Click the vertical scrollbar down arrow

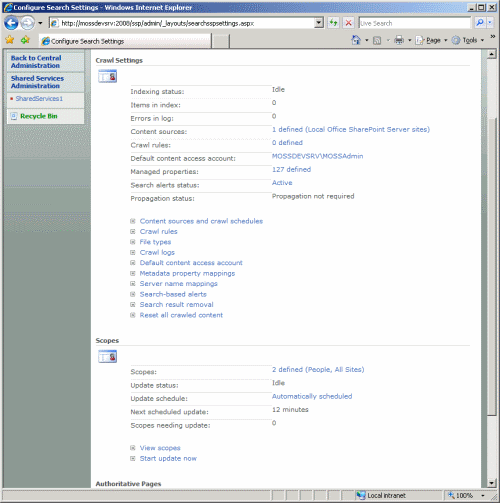(x=491, y=483)
